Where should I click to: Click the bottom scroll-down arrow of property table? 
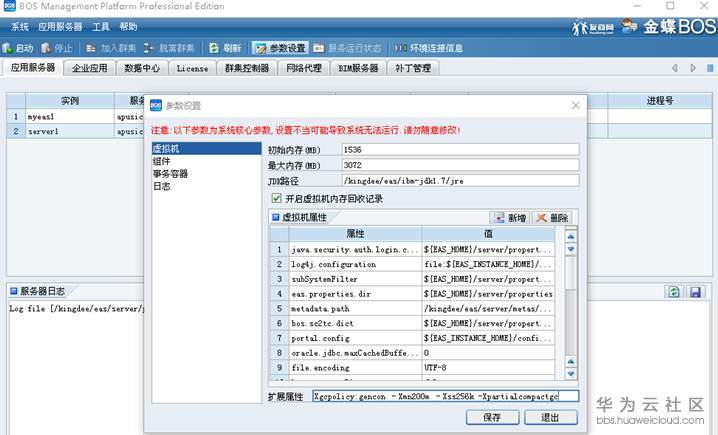[x=571, y=374]
